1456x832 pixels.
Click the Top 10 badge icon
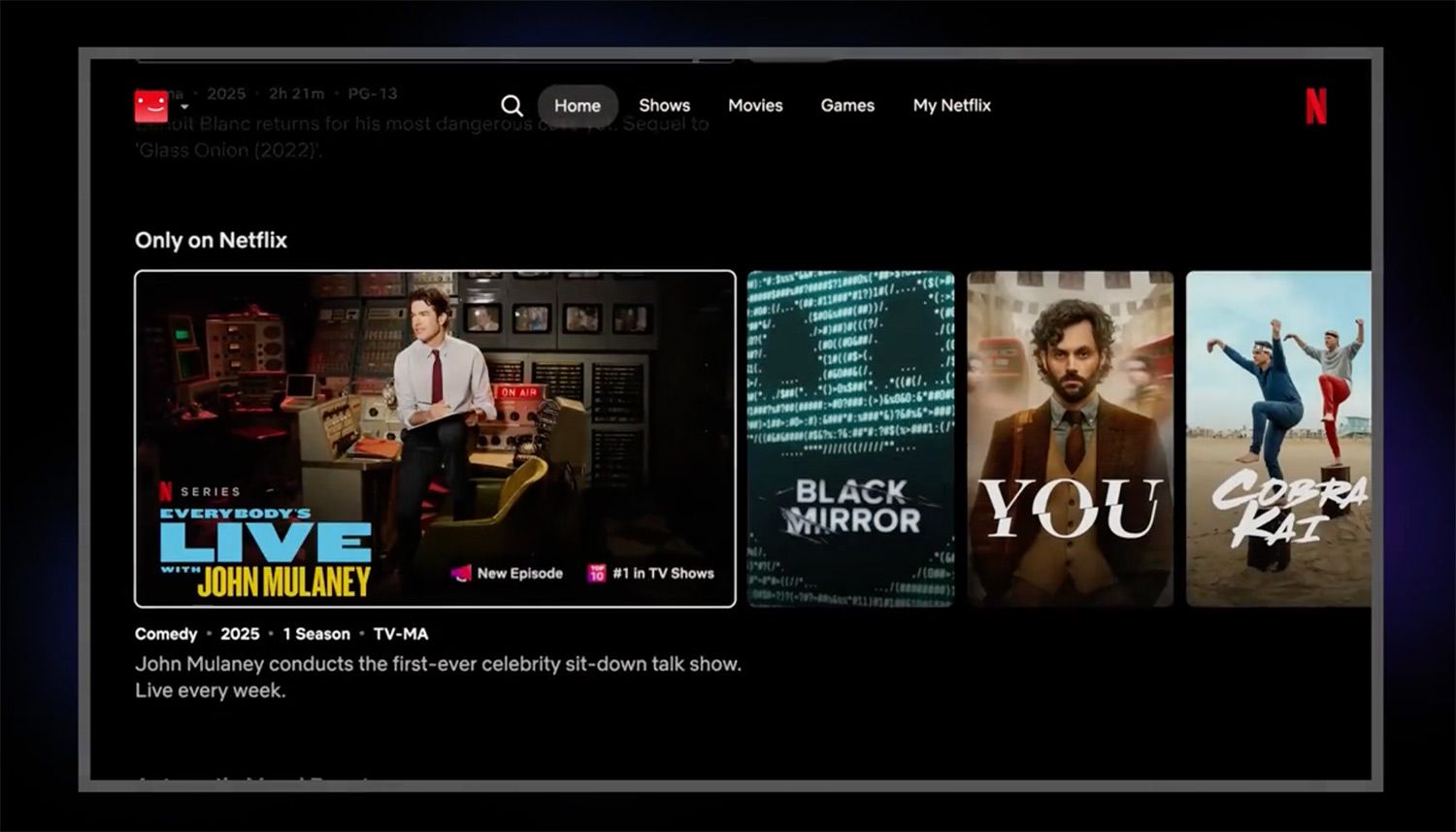point(596,574)
